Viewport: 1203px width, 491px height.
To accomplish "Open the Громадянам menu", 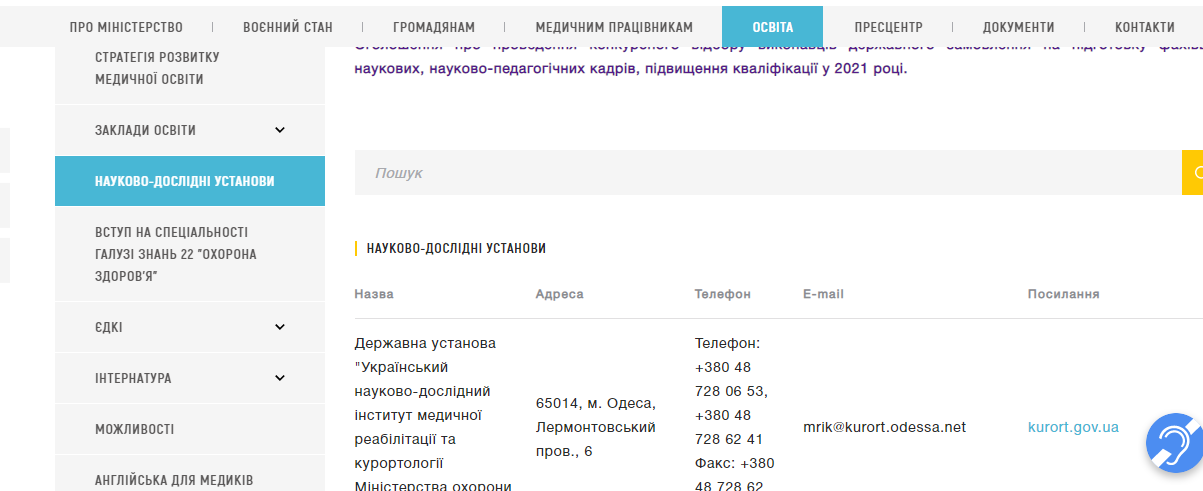I will [x=434, y=27].
